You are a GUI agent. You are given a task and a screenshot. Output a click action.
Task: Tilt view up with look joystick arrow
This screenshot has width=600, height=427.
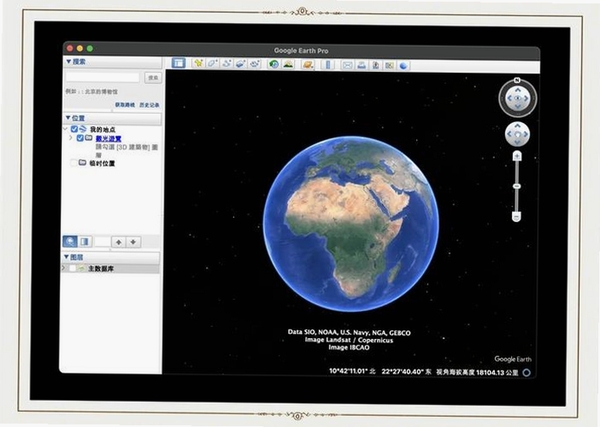[518, 90]
